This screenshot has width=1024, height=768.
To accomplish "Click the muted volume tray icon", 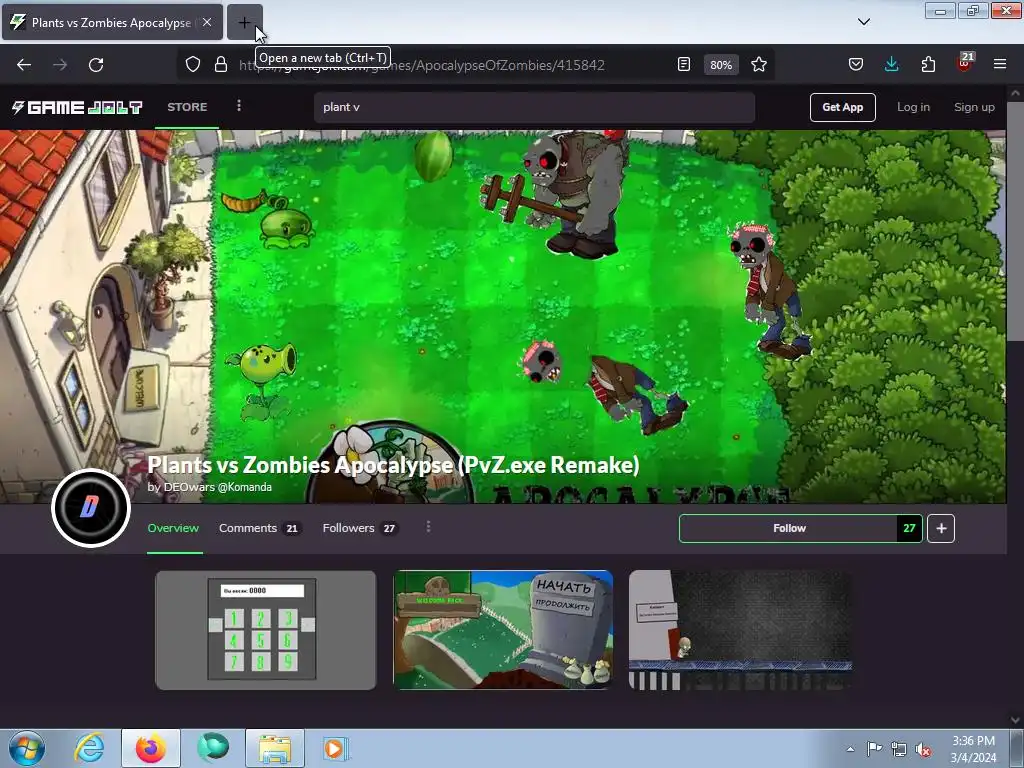I will [923, 749].
